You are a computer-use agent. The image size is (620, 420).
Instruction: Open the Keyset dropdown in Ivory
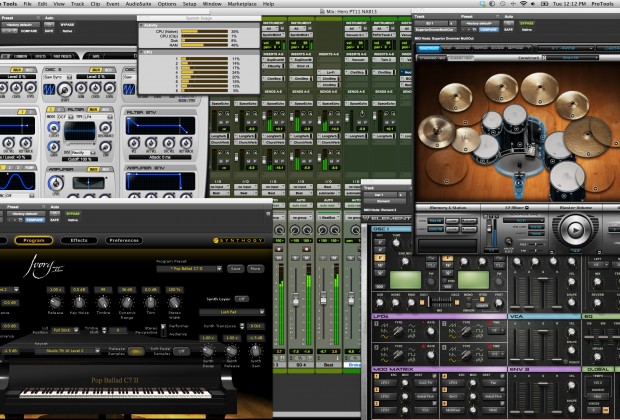tap(67, 351)
